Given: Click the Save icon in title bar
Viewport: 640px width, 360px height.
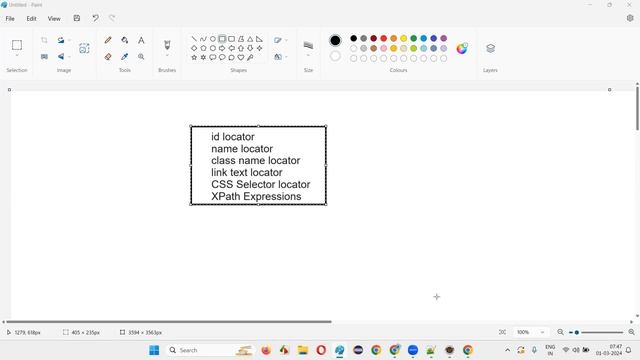Looking at the screenshot, I should pos(77,18).
